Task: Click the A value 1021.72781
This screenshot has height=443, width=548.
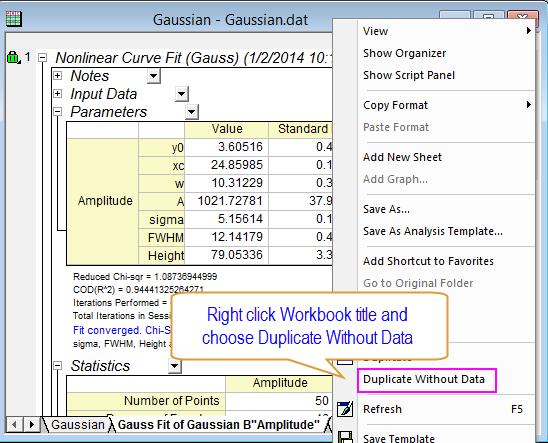Action: coord(226,201)
